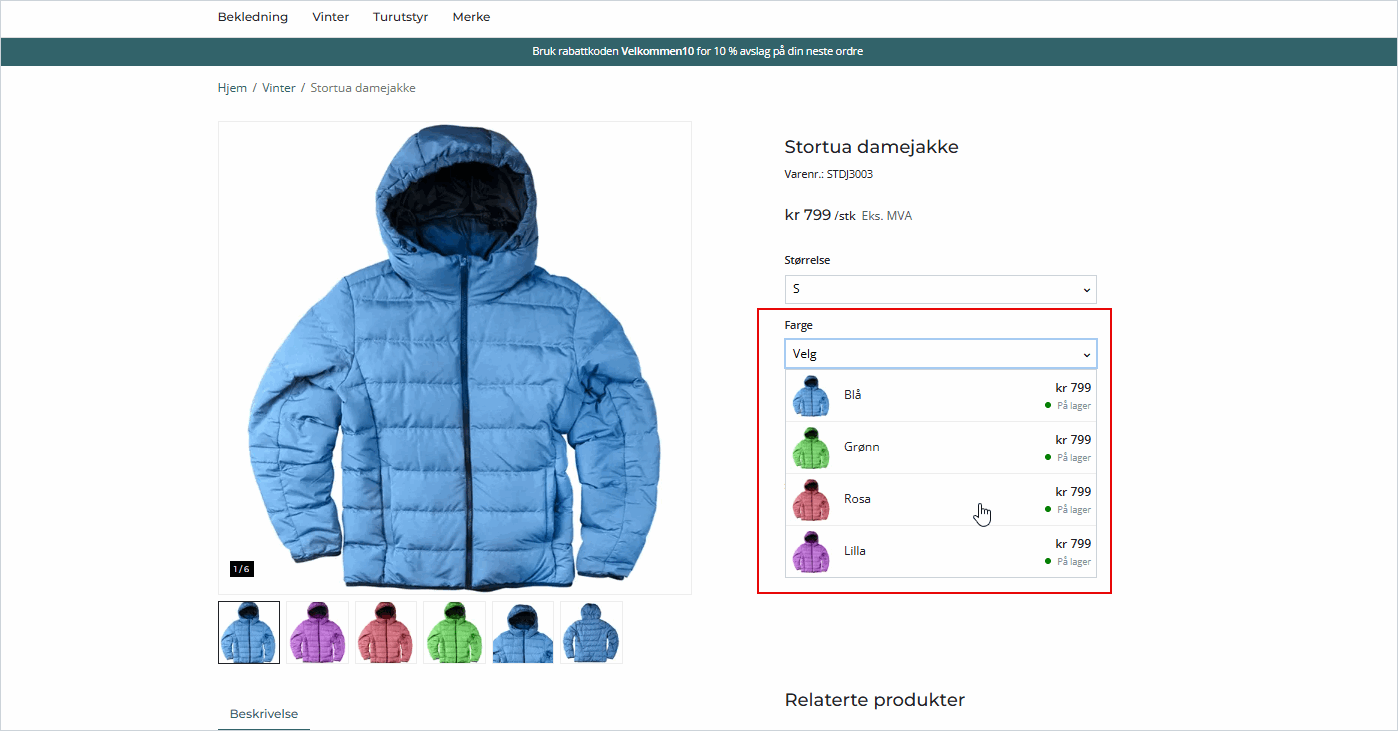Screen dimensions: 1398x731
Task: Click the purple jacket thumbnail below the image
Action: pos(317,632)
